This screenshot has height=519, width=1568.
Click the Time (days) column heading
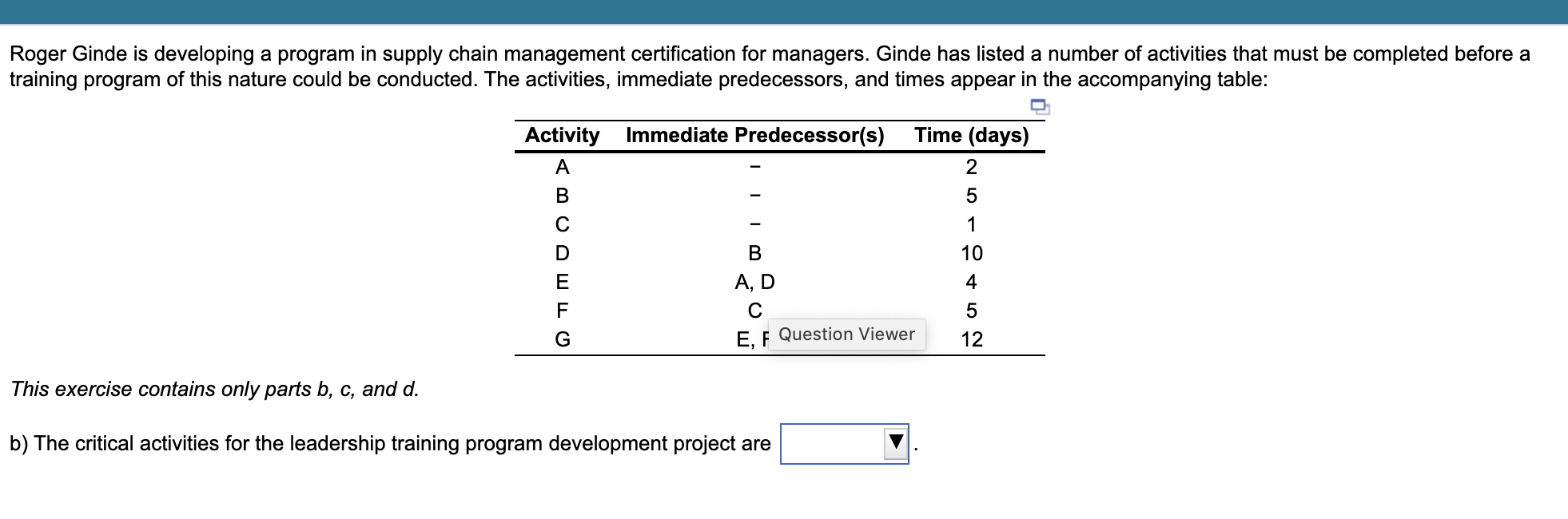tap(972, 136)
